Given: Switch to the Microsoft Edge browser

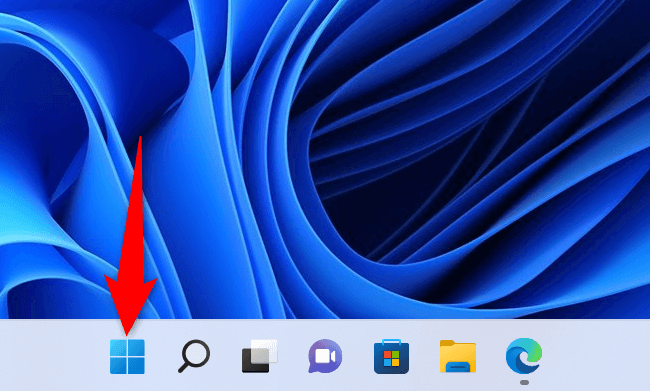Looking at the screenshot, I should coord(524,355).
